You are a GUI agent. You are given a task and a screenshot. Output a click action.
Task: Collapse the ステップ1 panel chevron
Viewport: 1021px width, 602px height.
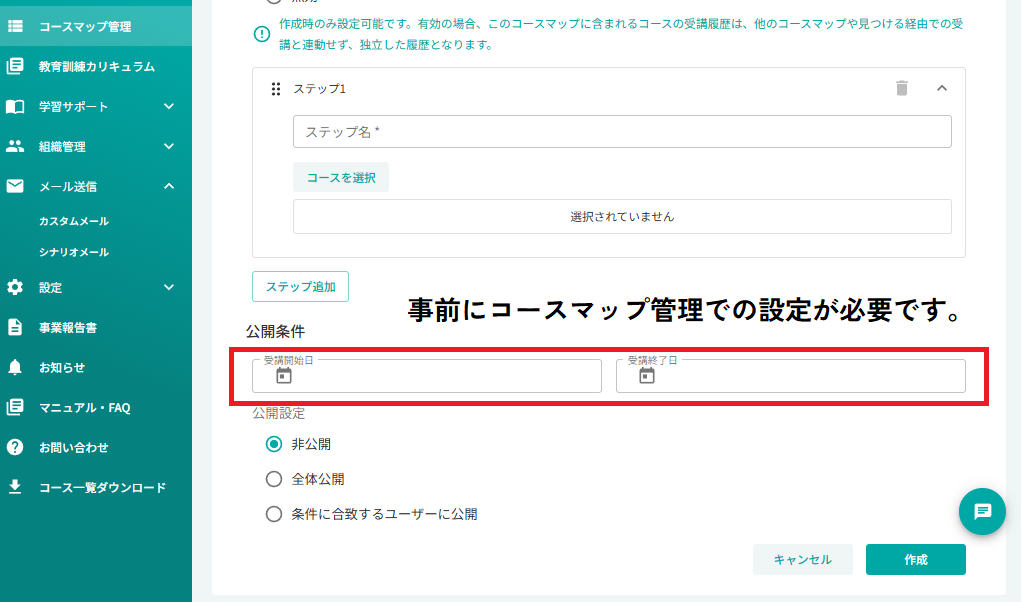942,88
